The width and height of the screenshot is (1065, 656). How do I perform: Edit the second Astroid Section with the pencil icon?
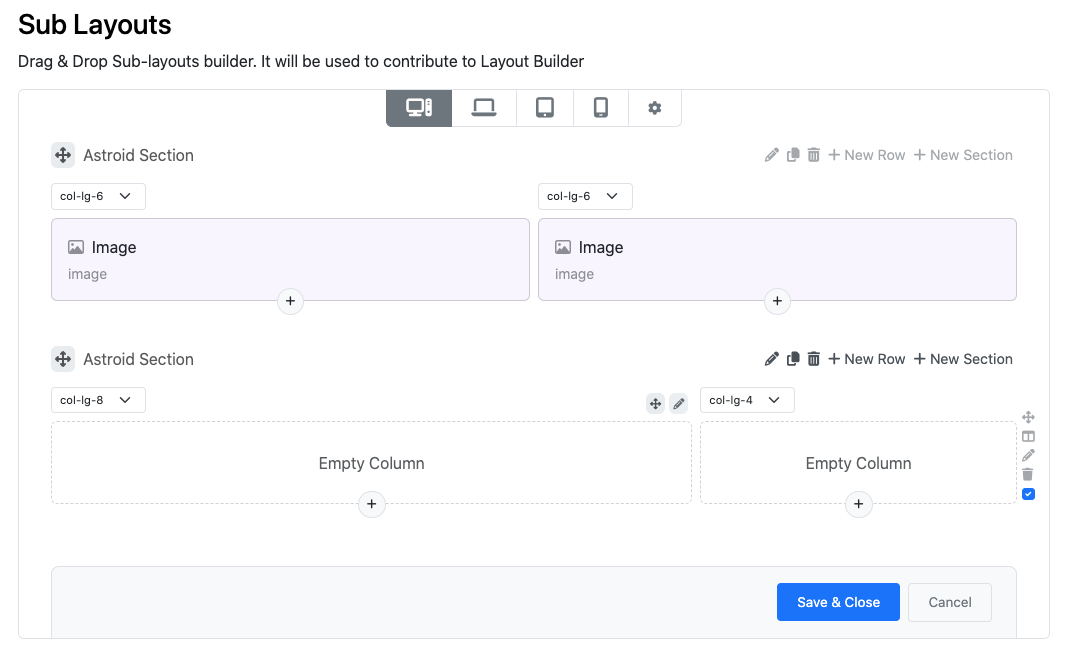tap(772, 359)
